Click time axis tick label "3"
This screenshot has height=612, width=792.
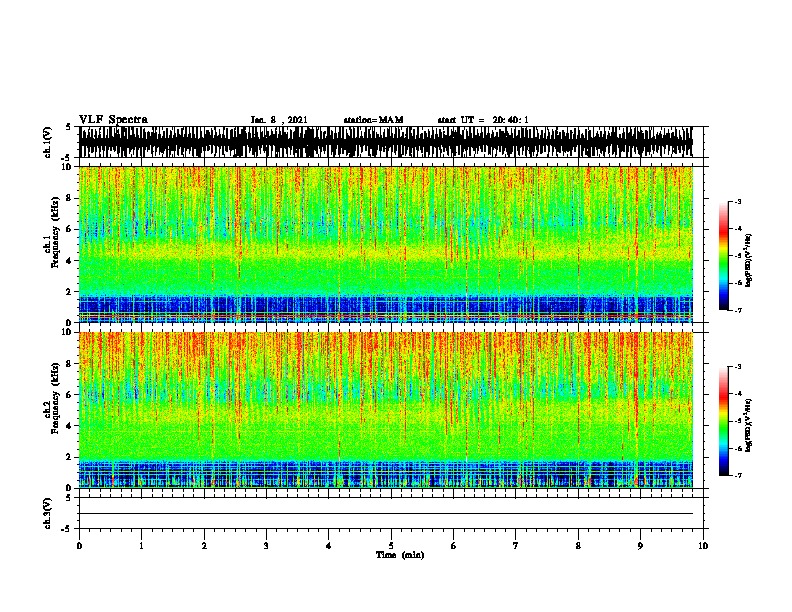tap(266, 546)
